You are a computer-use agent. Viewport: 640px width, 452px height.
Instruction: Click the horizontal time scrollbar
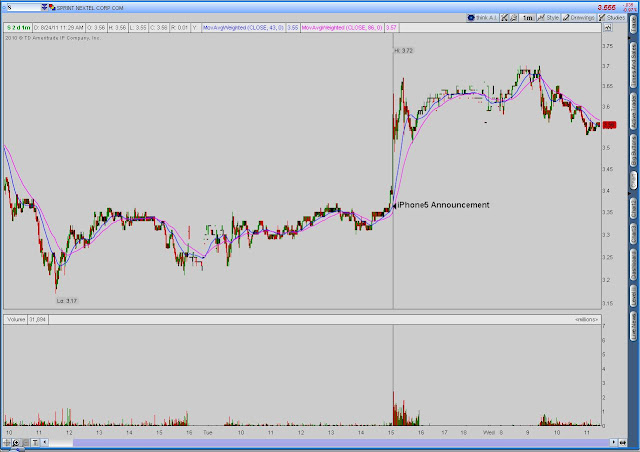[341, 442]
